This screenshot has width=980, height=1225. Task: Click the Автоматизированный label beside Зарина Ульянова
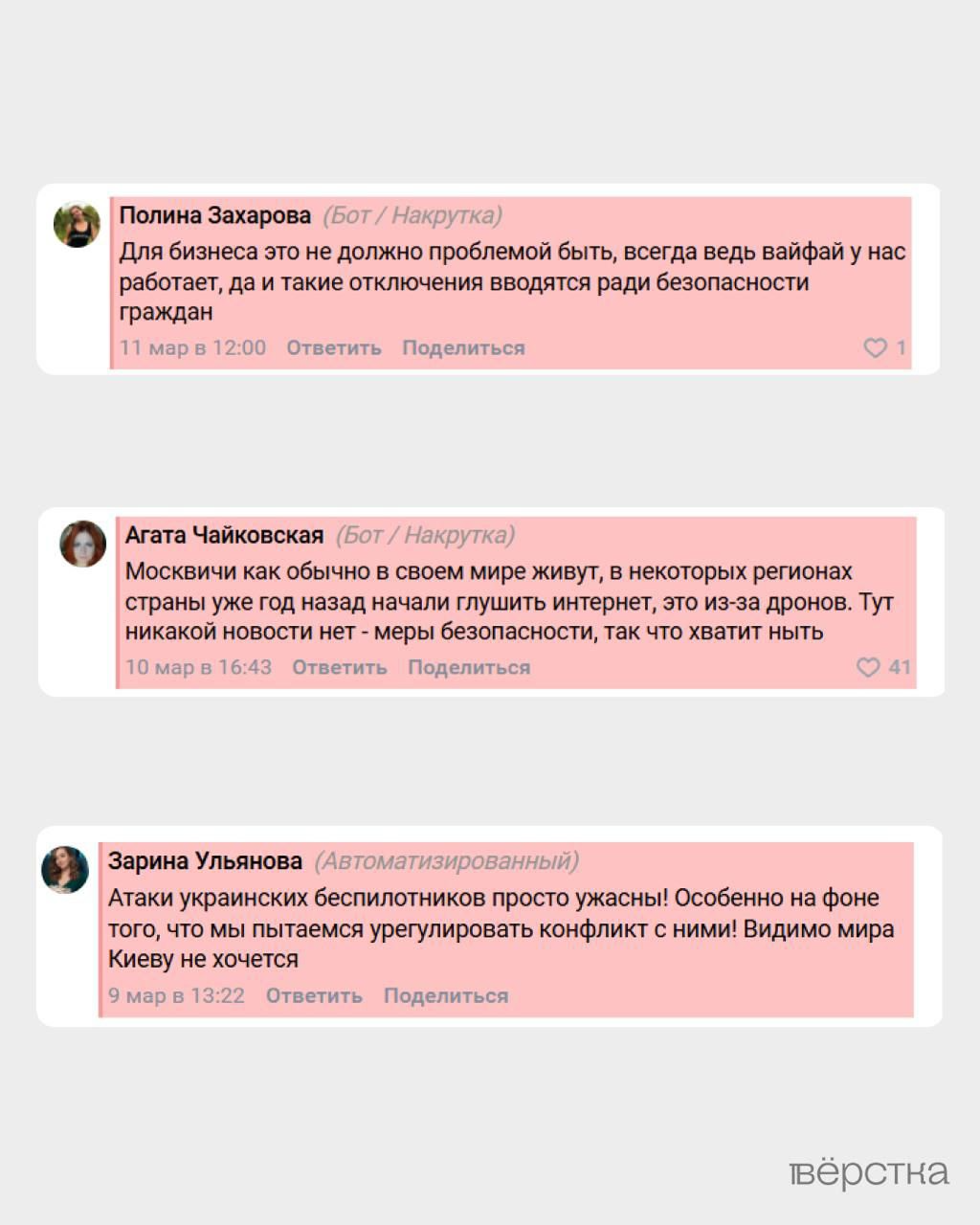coord(447,861)
